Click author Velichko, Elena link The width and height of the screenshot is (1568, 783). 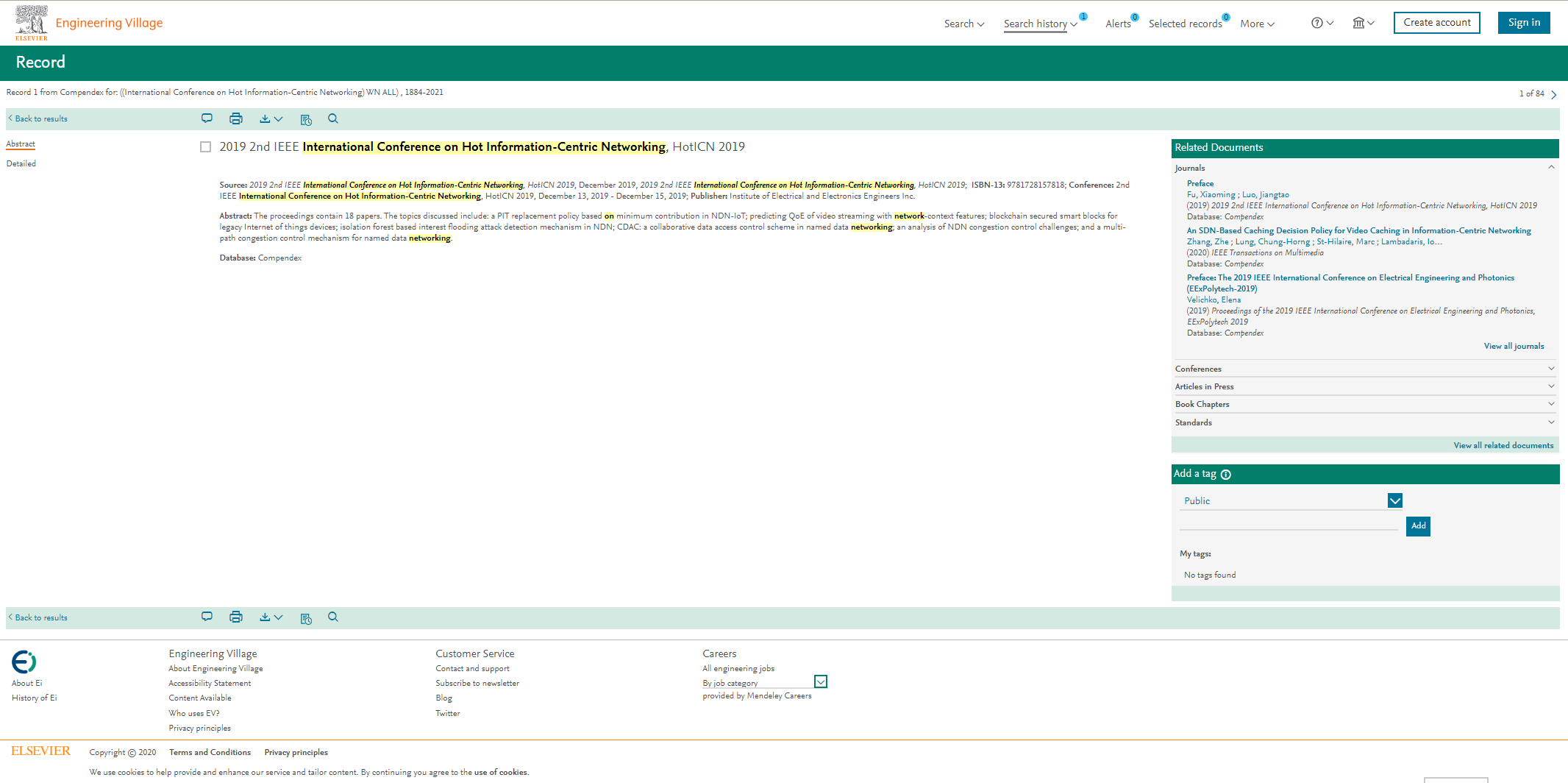point(1214,300)
